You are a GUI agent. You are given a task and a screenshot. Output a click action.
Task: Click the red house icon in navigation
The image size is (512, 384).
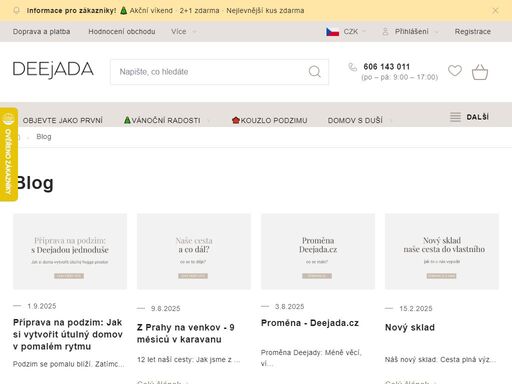point(236,120)
